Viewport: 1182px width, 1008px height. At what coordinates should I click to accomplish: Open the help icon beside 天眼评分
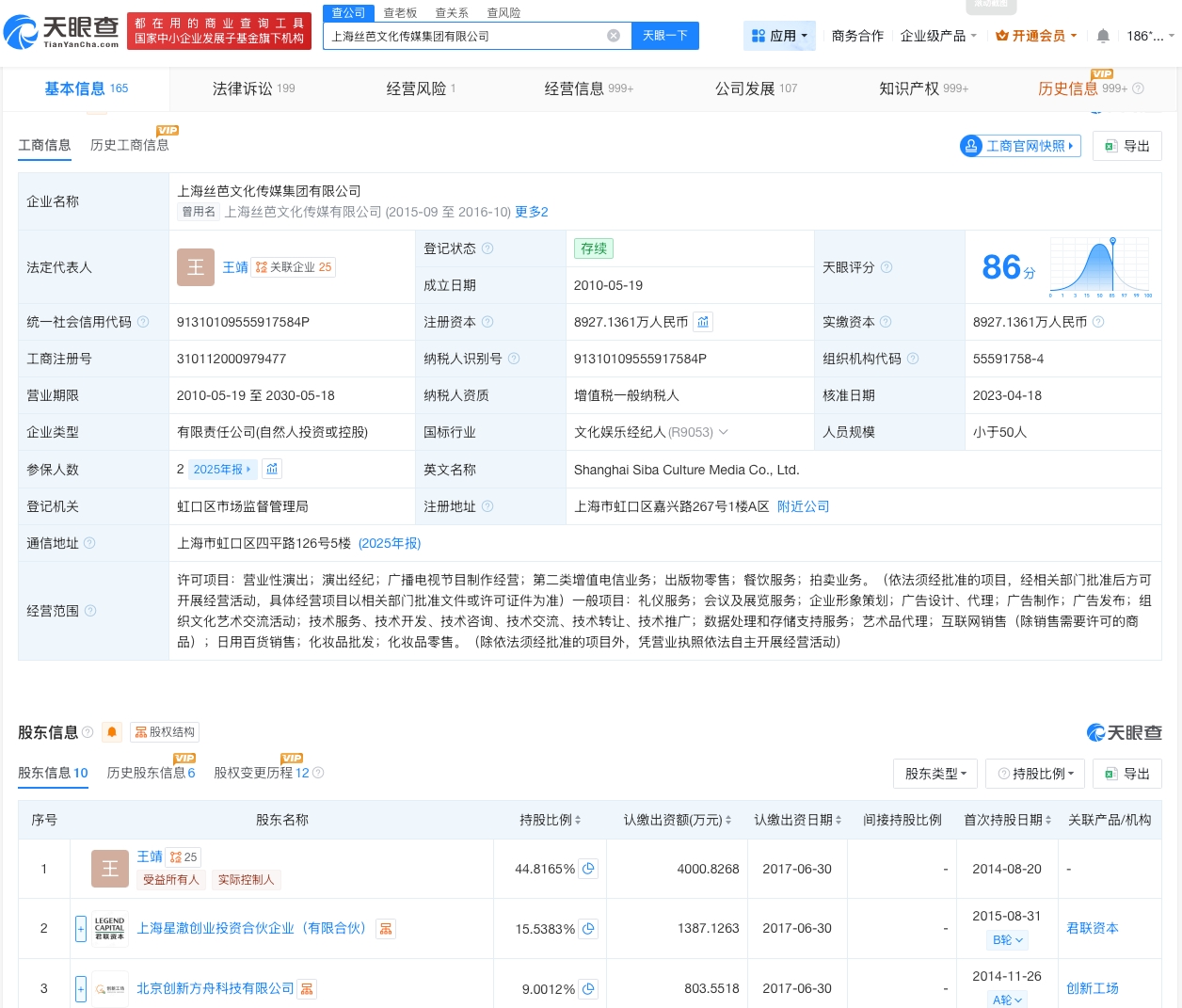886,267
